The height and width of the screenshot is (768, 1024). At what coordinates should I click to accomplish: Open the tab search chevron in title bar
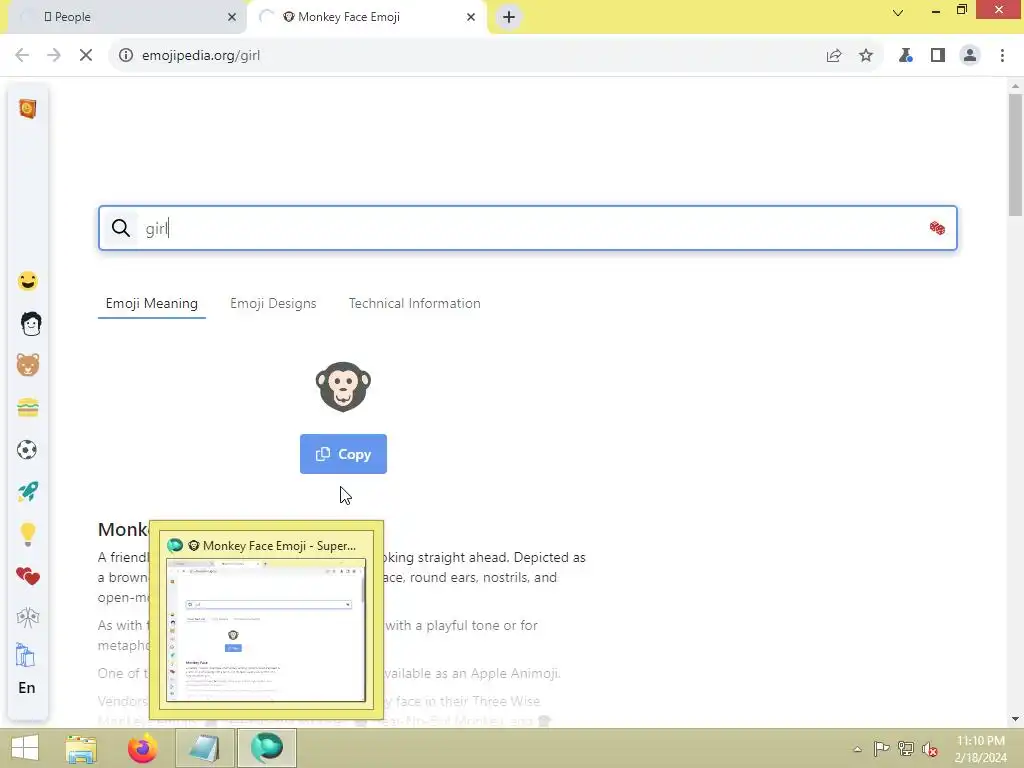(x=898, y=12)
